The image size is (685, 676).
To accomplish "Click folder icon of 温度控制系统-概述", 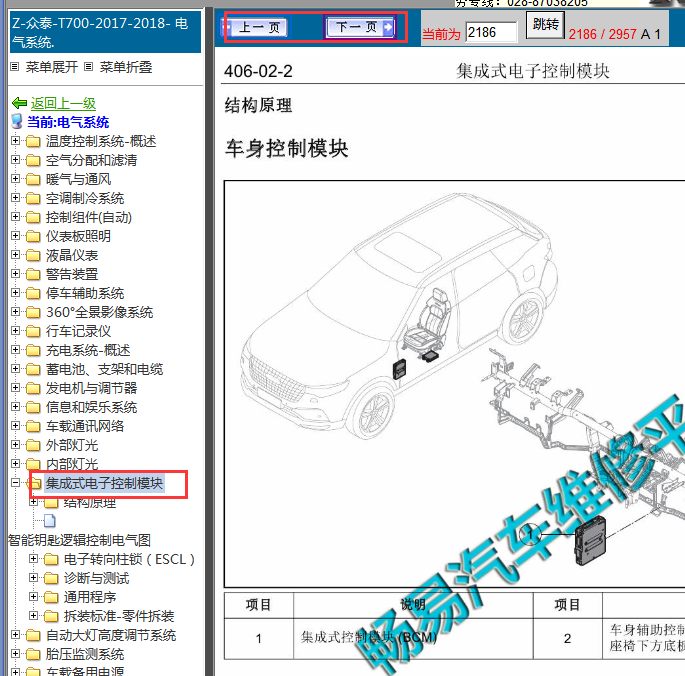I will coord(33,141).
